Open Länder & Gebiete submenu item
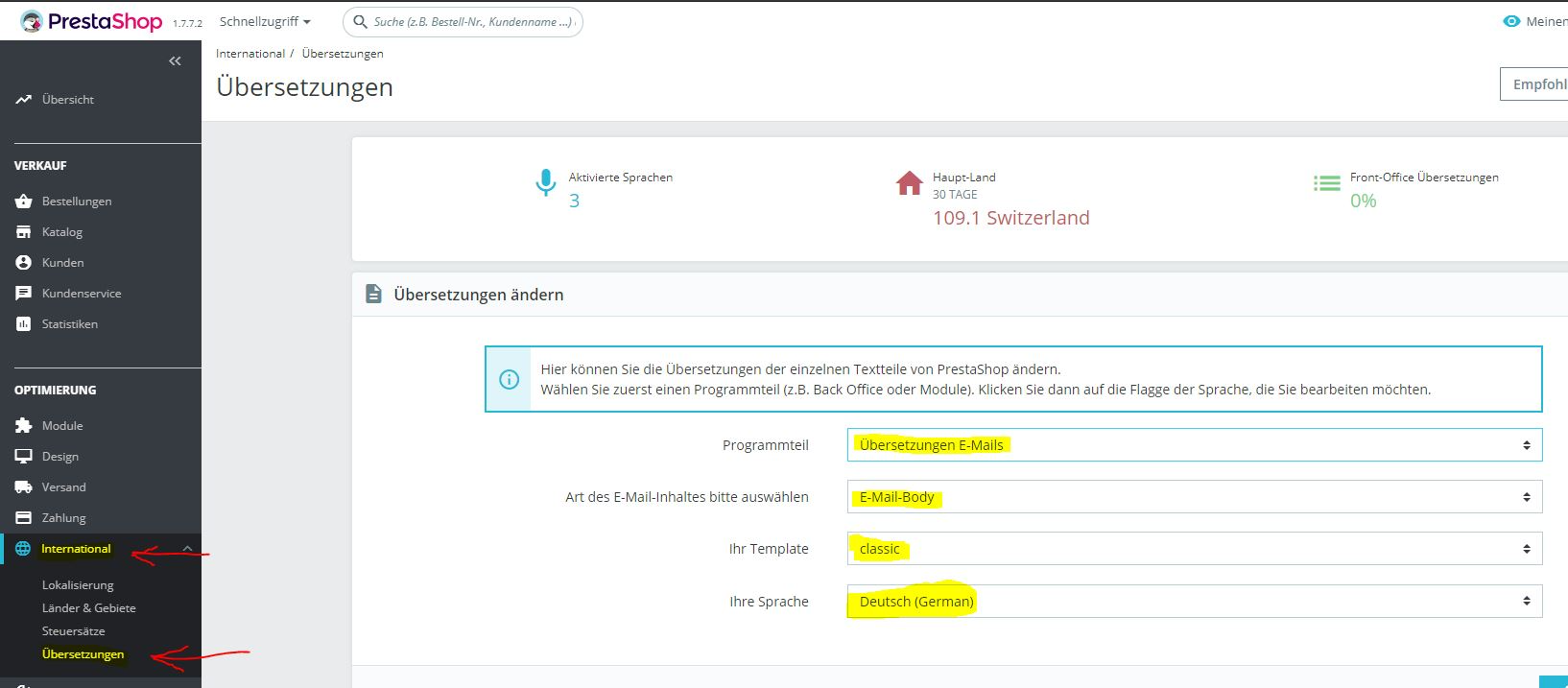1568x688 pixels. pyautogui.click(x=89, y=608)
